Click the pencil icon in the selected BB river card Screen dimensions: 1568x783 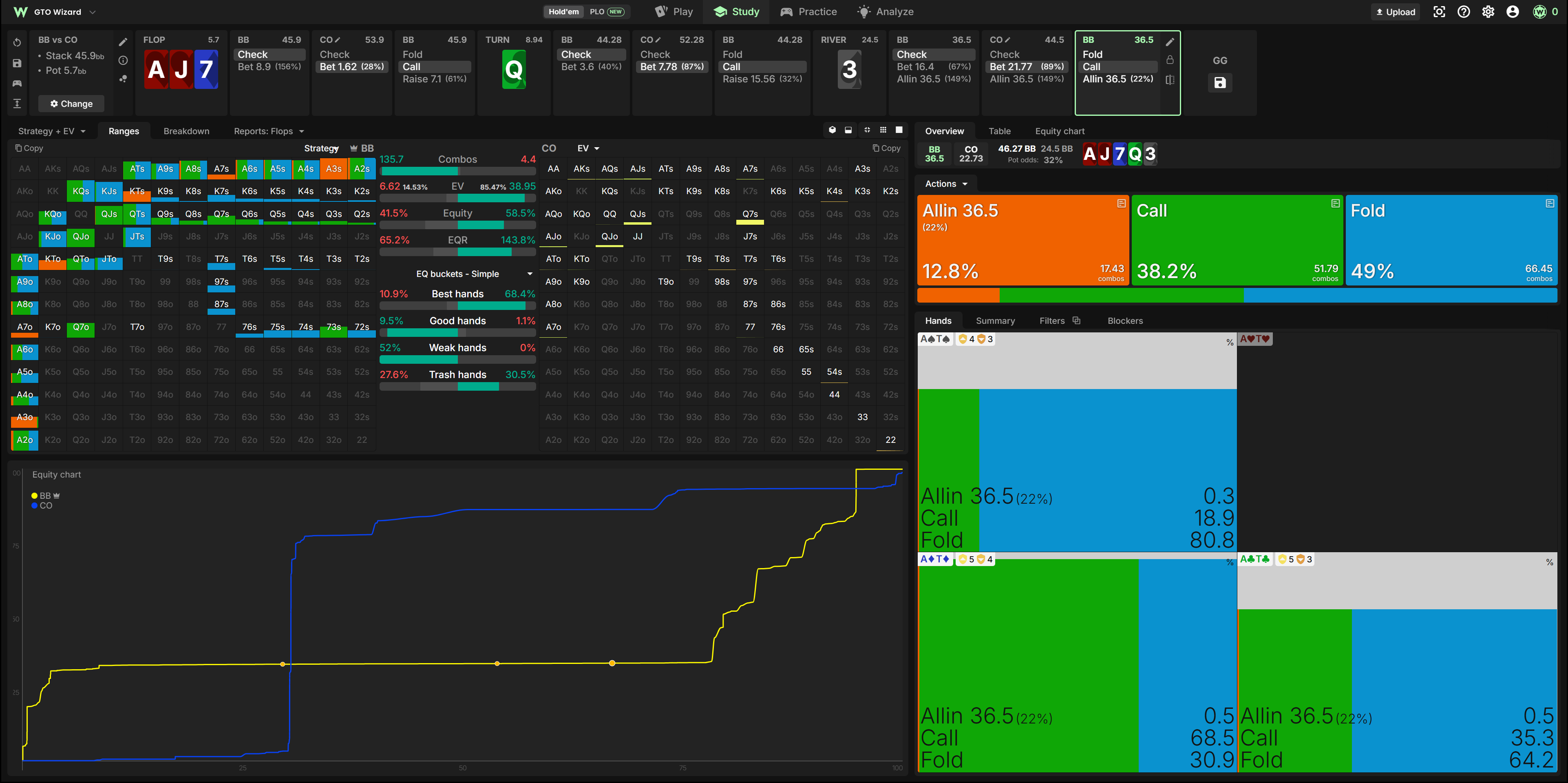(x=1169, y=42)
